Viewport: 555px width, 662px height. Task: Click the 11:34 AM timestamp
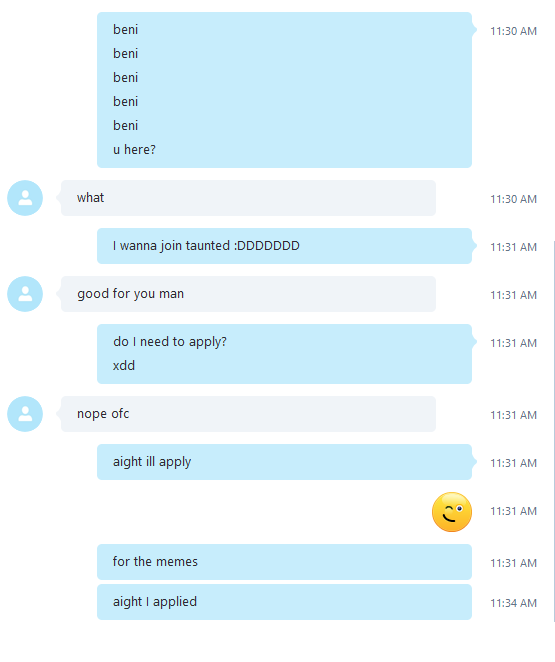point(513,603)
